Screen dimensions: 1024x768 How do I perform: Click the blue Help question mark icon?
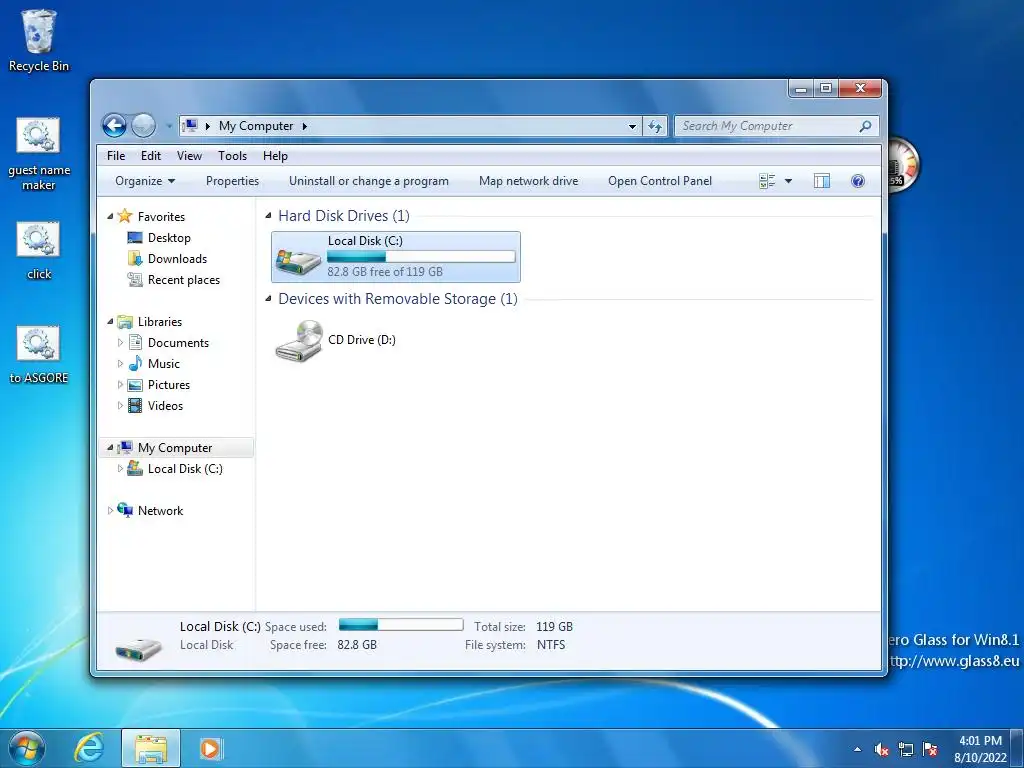857,181
